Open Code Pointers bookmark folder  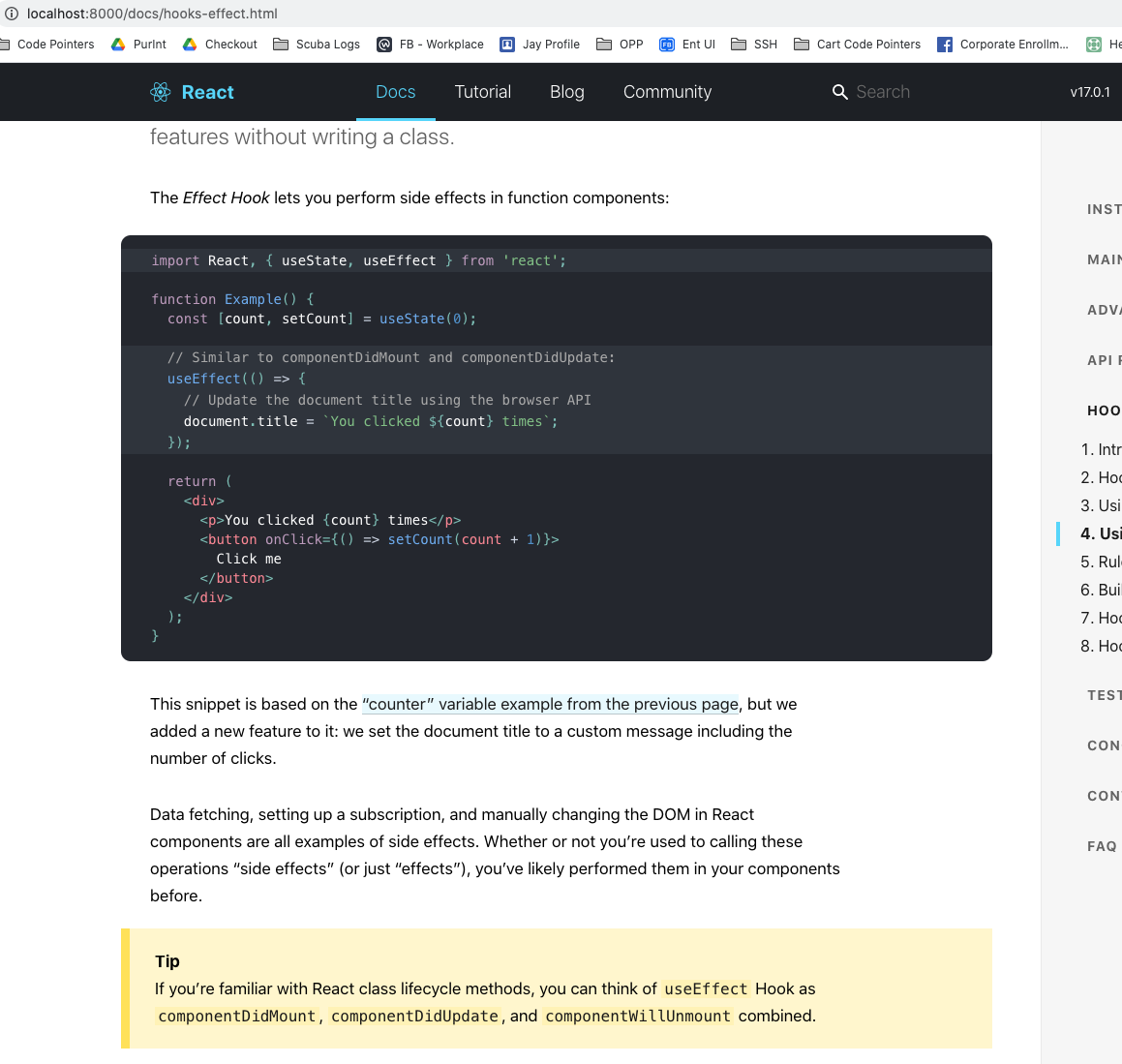[47, 45]
